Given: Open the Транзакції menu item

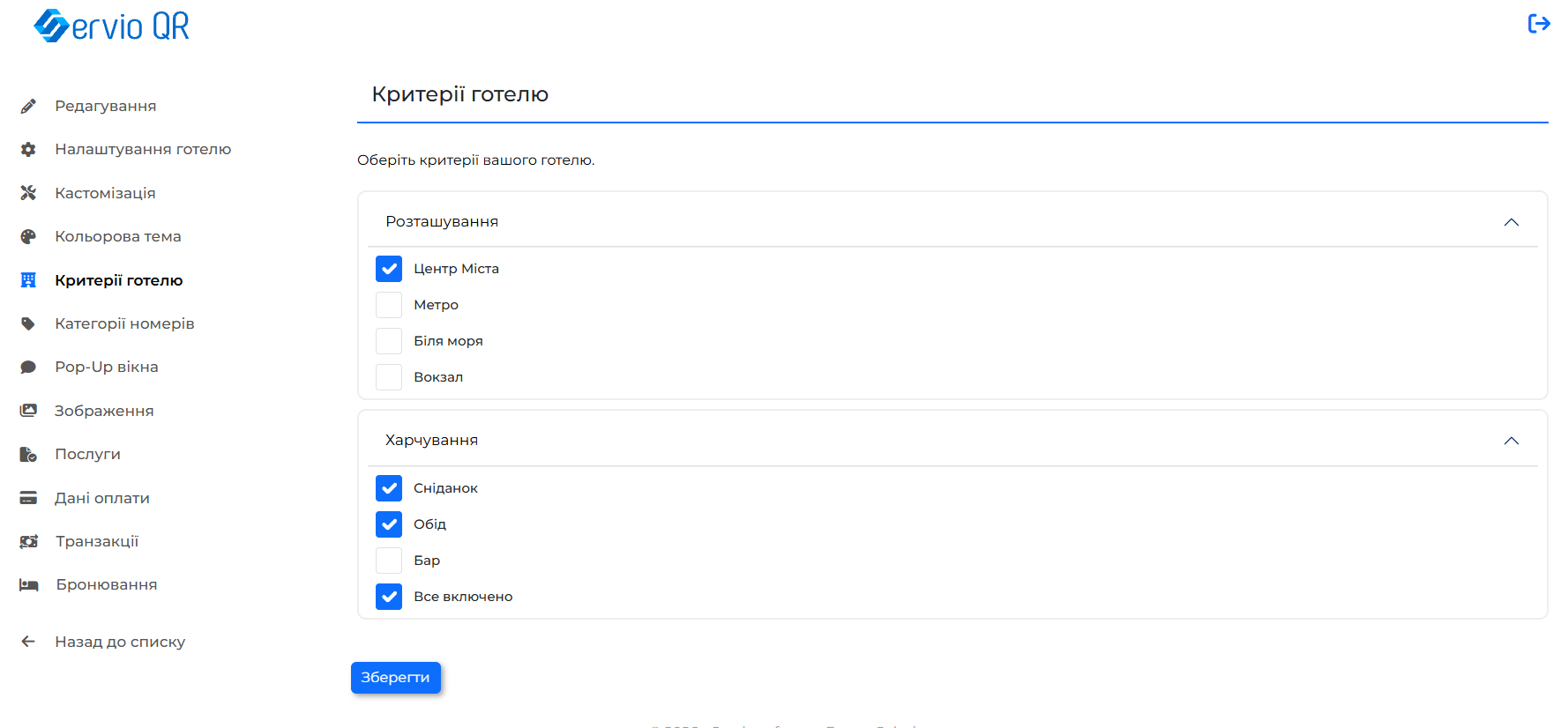Looking at the screenshot, I should click(97, 541).
